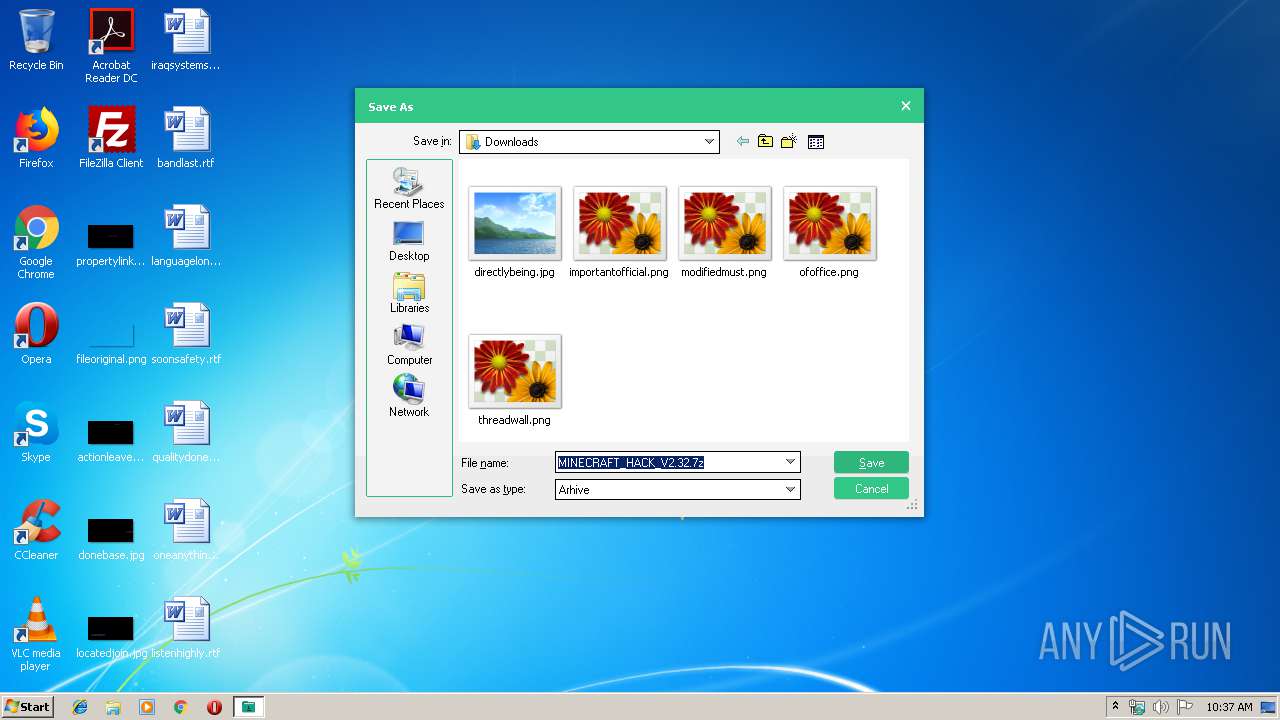Viewport: 1280px width, 720px height.
Task: Select oneanythin document icon
Action: [x=186, y=530]
